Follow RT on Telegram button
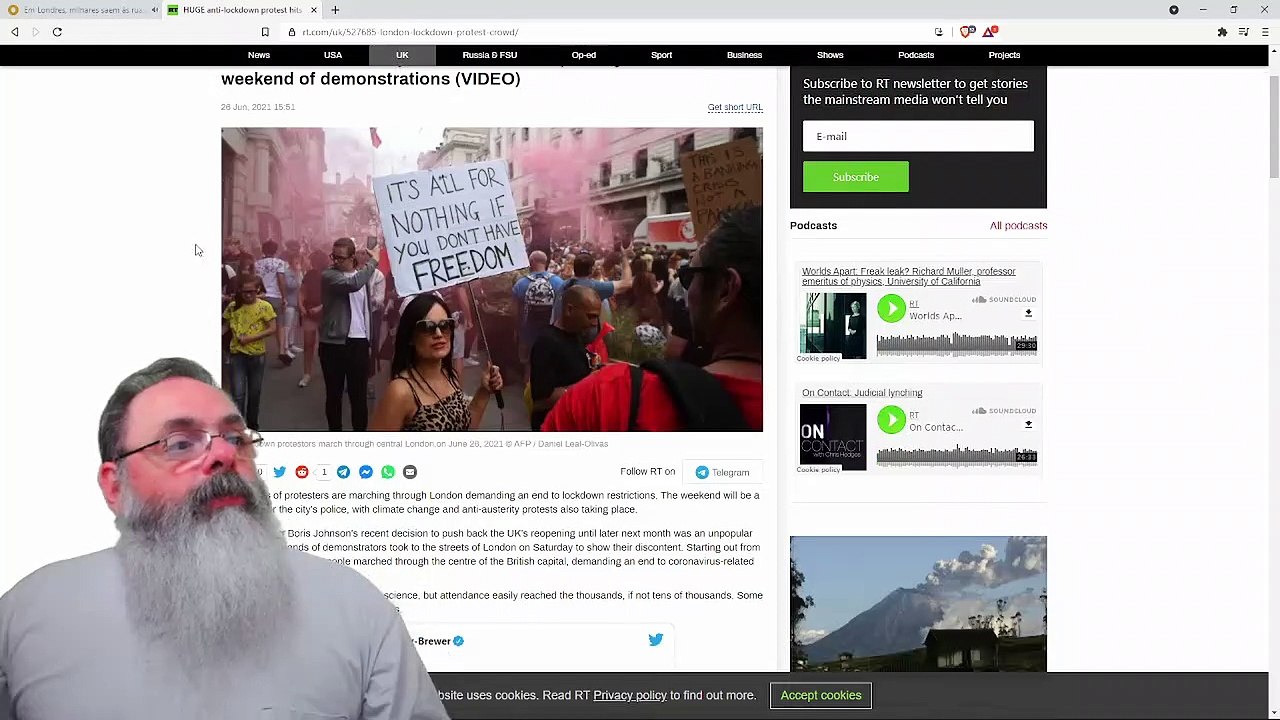Image resolution: width=1280 pixels, height=720 pixels. (722, 472)
